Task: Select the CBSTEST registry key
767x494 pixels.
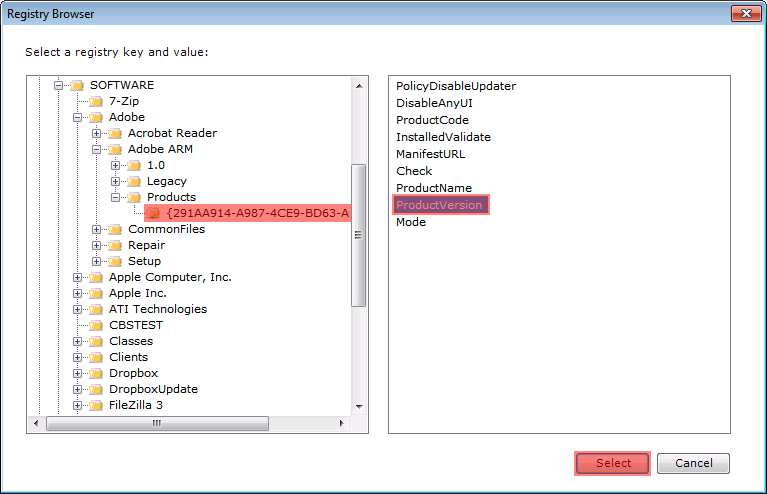Action: tap(136, 325)
